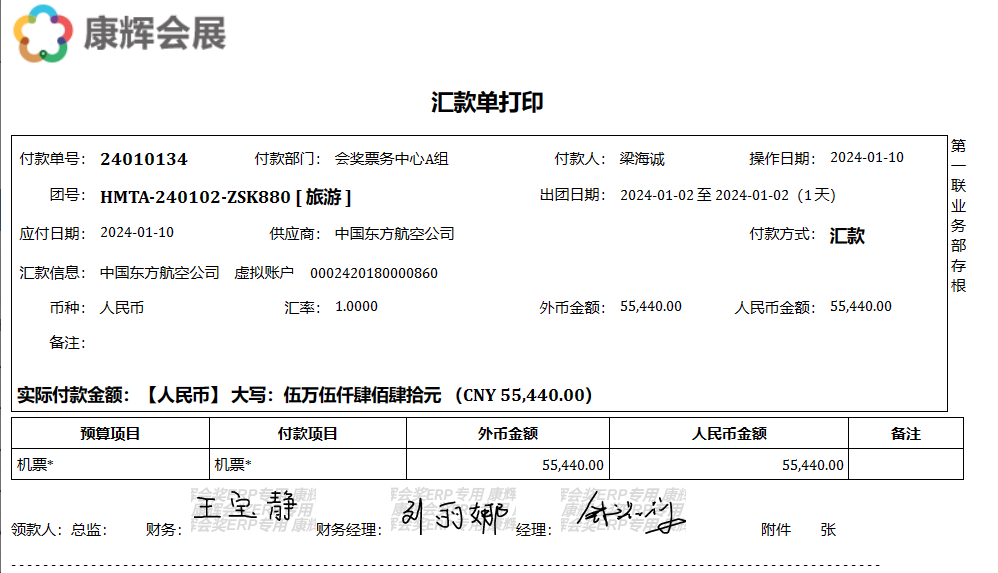Click the 预算项目 table column header
Image resolution: width=998 pixels, height=573 pixels.
tap(110, 434)
